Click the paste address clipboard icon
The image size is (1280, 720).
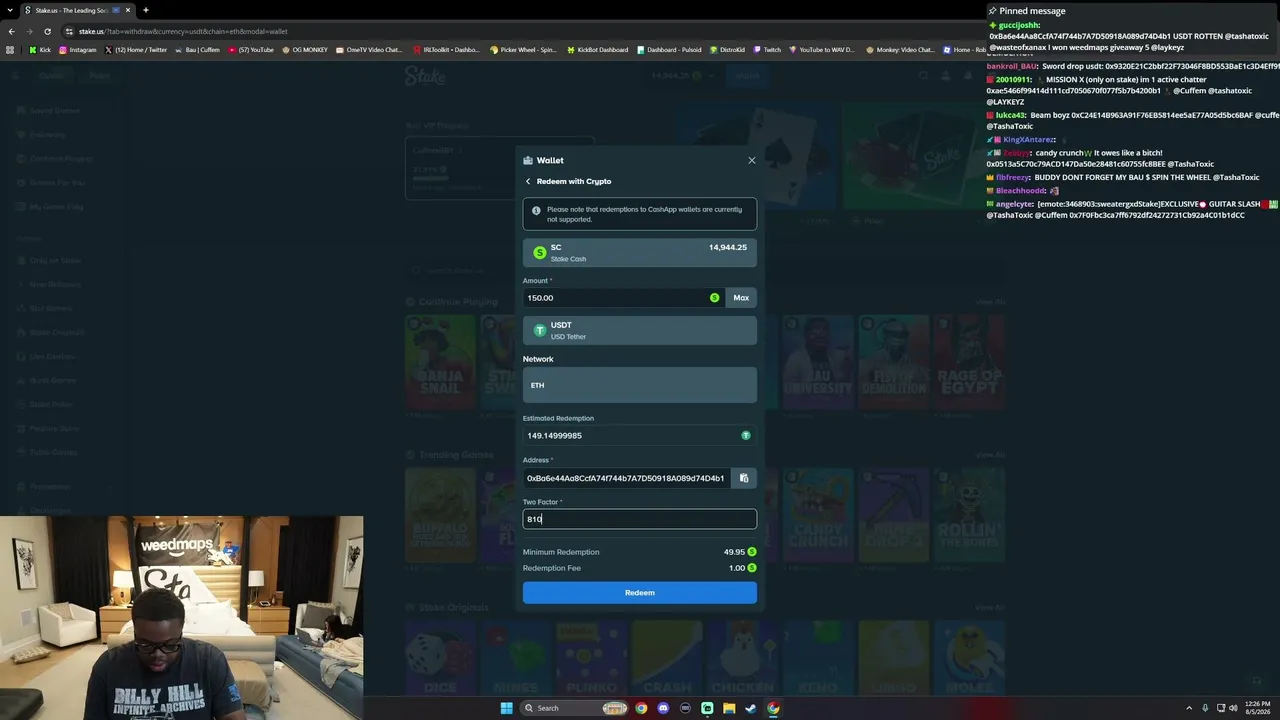(744, 478)
